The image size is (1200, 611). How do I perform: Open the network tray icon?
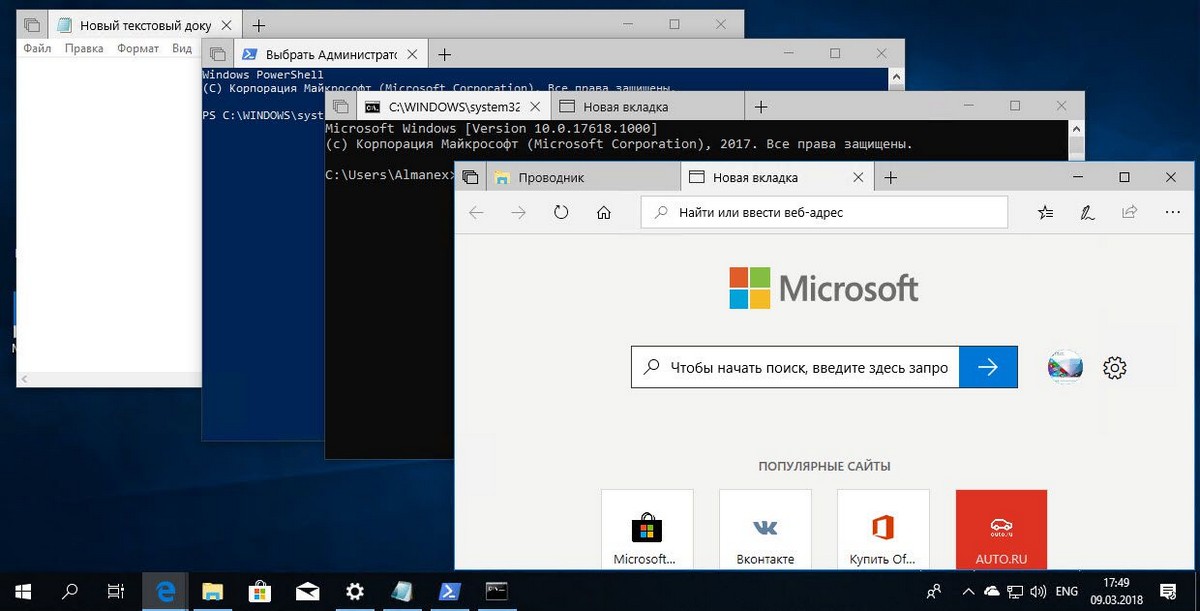(x=1015, y=591)
